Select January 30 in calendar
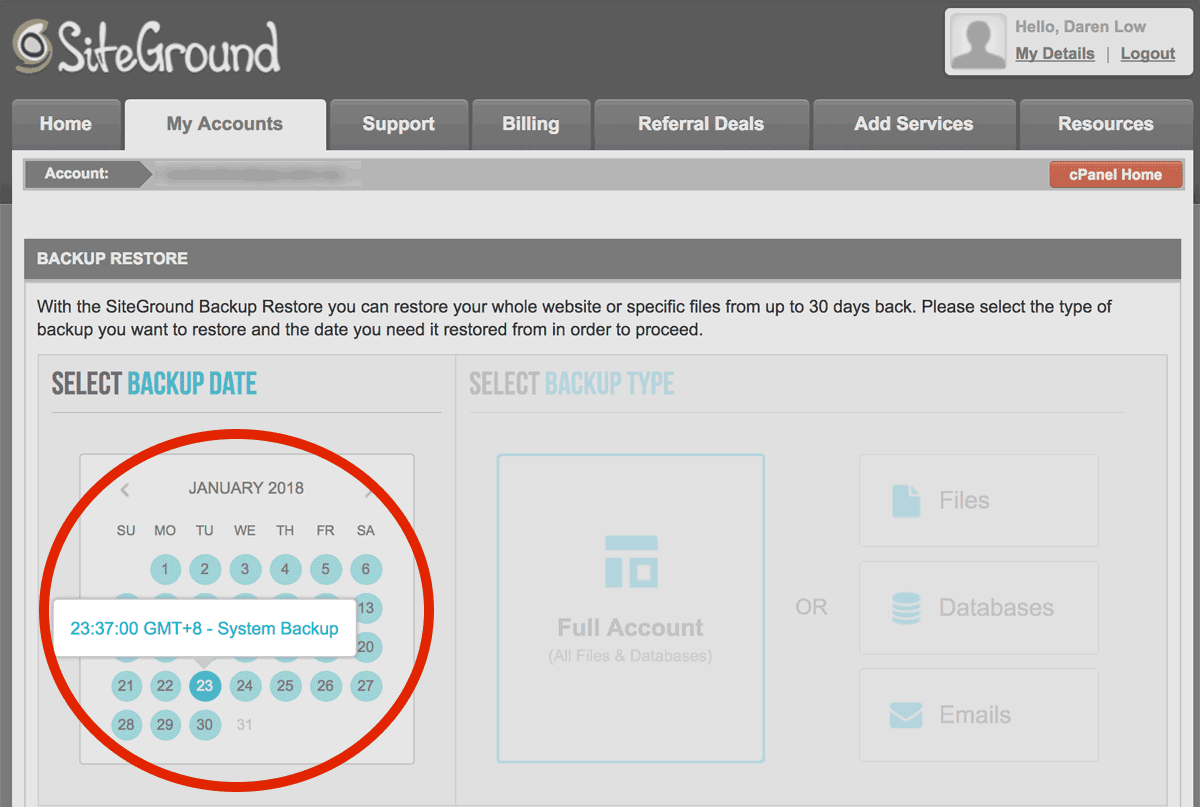The width and height of the screenshot is (1200, 807). tap(205, 725)
